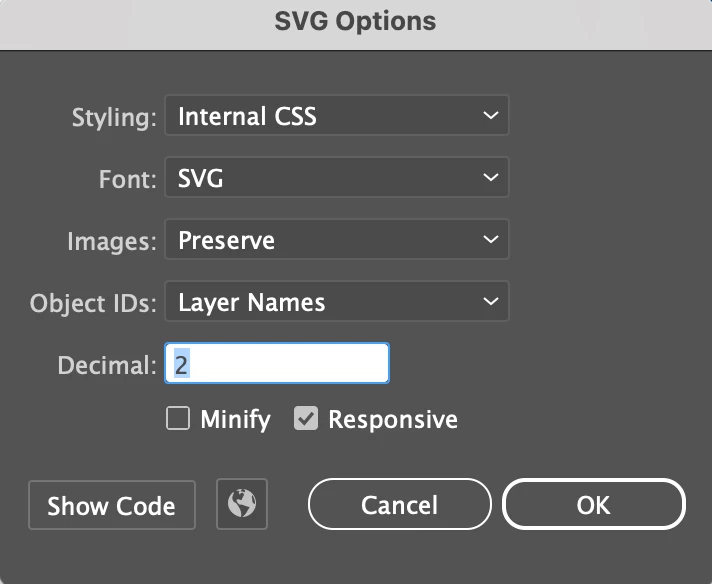
Task: Click the chevron arrow of Object IDs dropdown
Action: 490,302
